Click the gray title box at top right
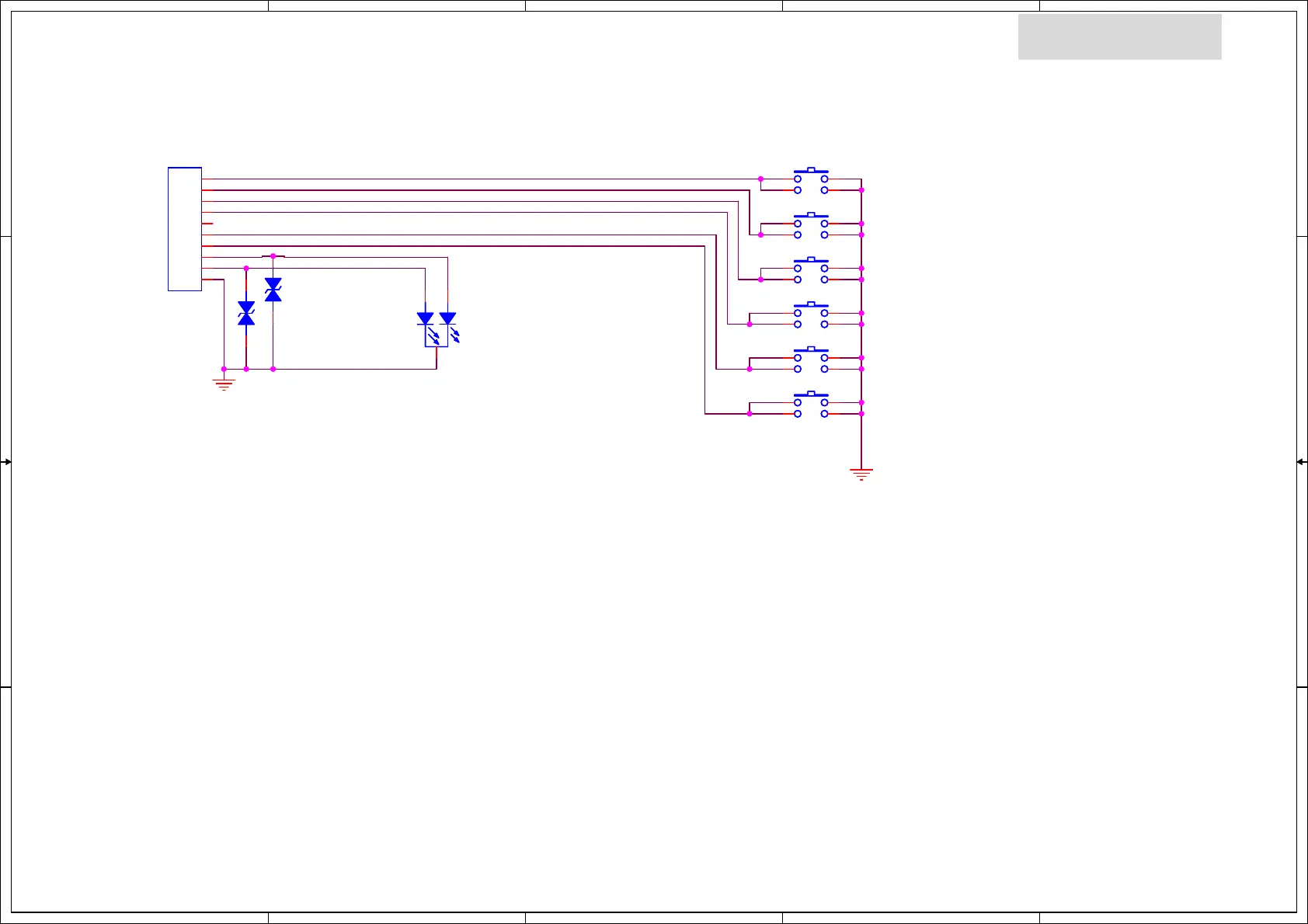The width and height of the screenshot is (1308, 924). click(1119, 36)
